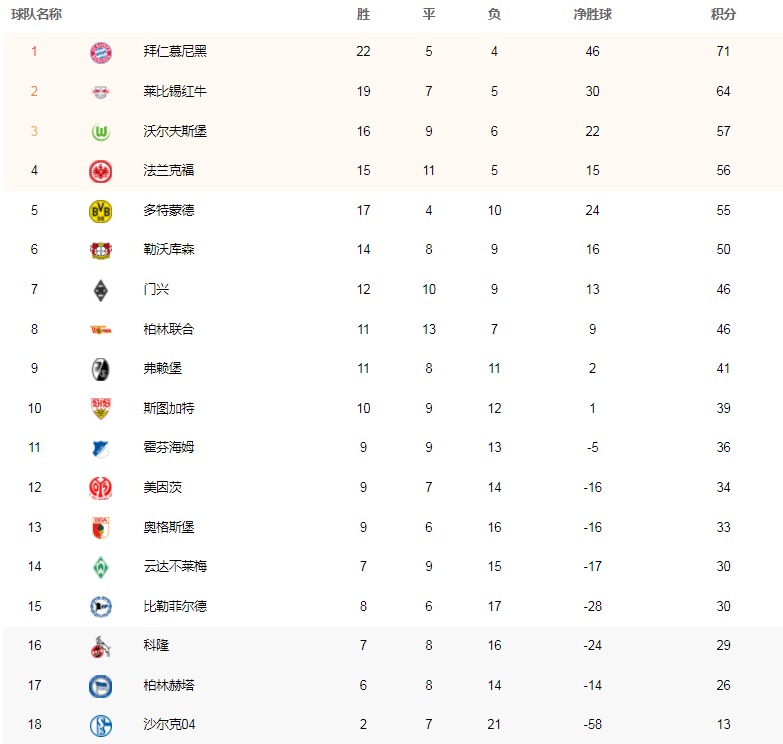Click the Schalke 04 blue logo
The width and height of the screenshot is (783, 744).
(100, 726)
